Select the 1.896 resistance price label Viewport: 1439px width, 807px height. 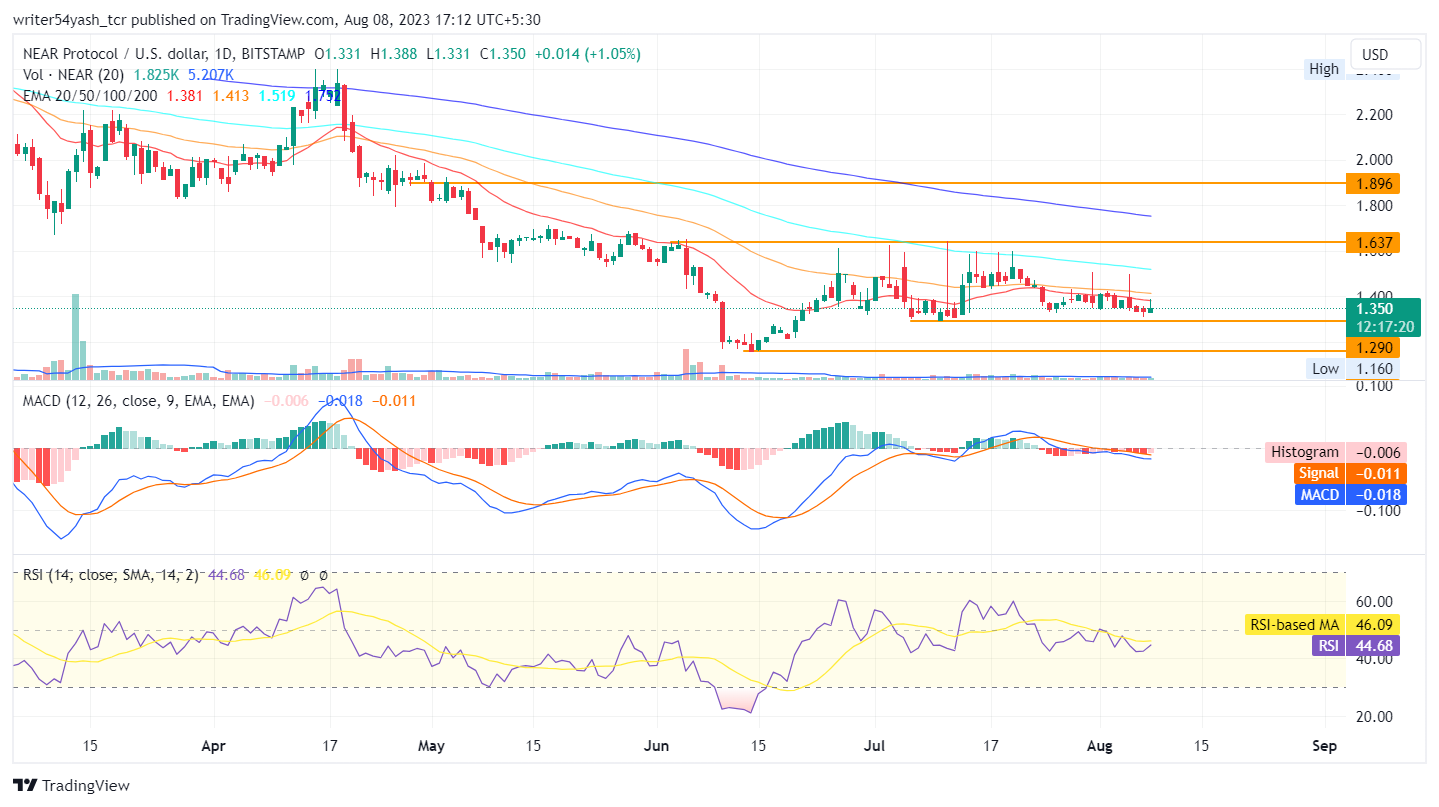click(x=1372, y=184)
